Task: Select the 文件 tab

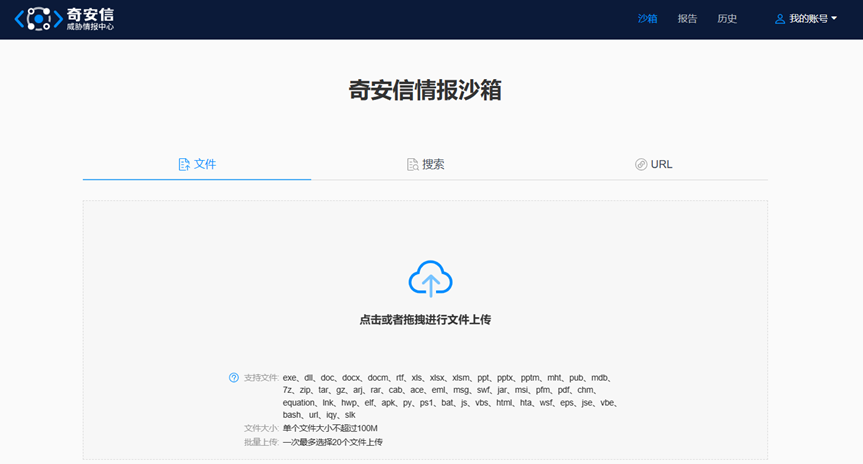Action: pos(197,164)
